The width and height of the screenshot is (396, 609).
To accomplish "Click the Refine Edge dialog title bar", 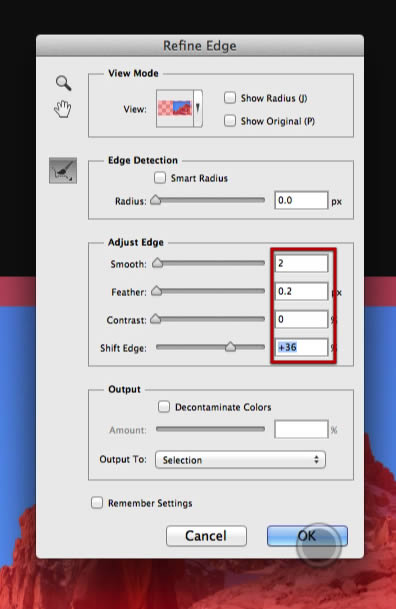I will pyautogui.click(x=200, y=46).
